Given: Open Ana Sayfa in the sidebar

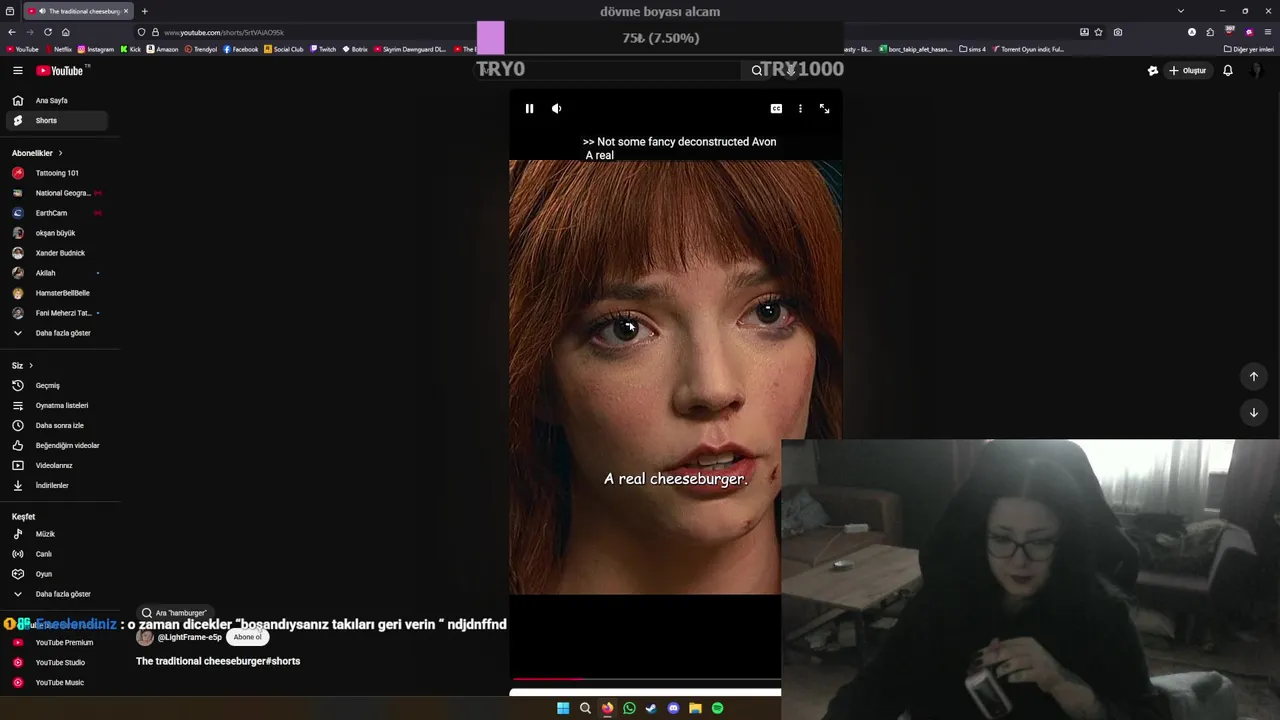Looking at the screenshot, I should pos(56,101).
